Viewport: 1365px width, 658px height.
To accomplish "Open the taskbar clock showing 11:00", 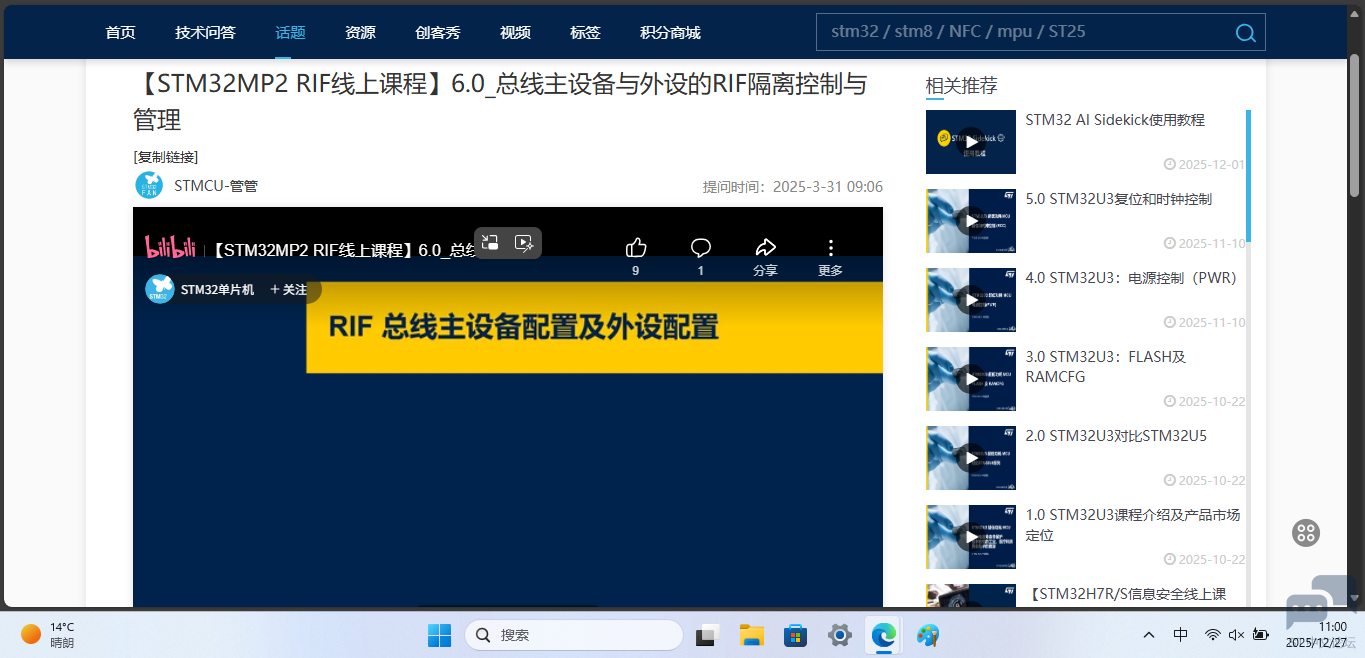I will 1317,635.
